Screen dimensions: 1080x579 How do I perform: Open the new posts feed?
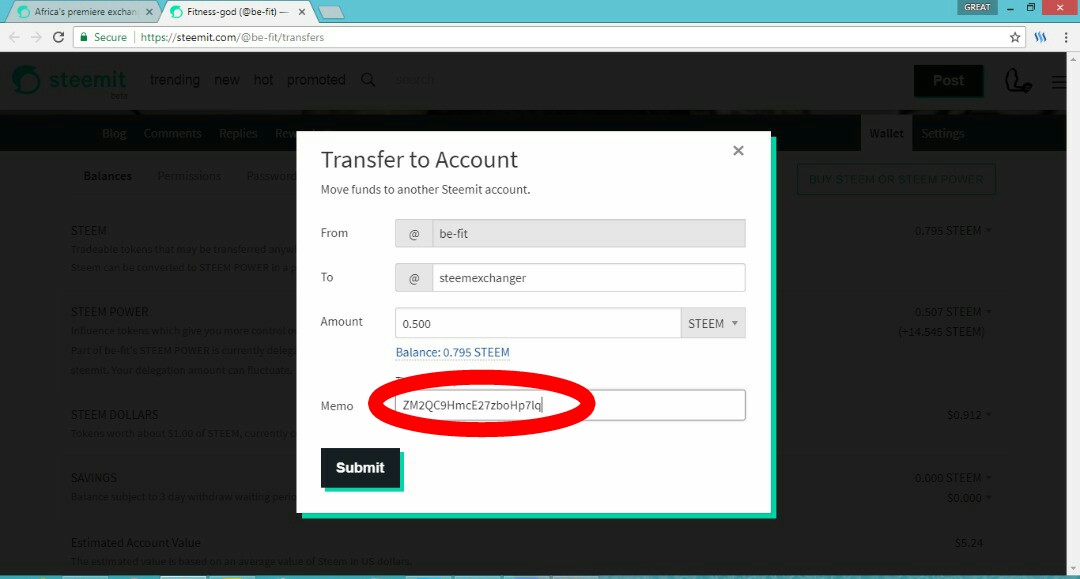point(227,80)
